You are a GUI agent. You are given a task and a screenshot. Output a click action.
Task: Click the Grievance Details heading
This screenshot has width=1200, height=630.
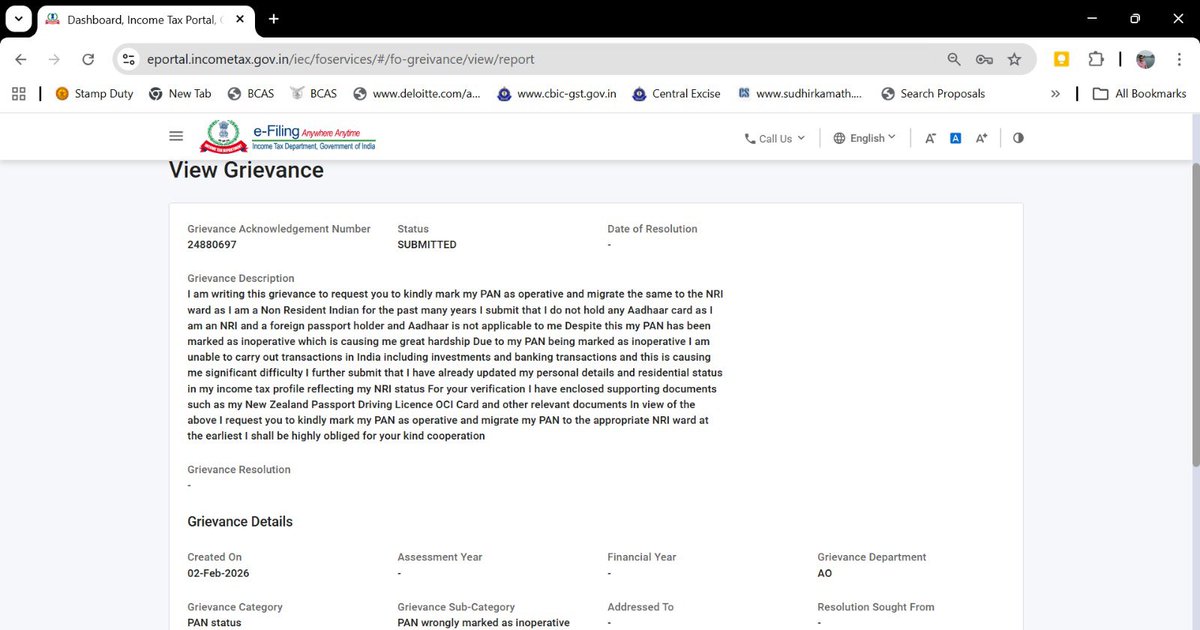[x=240, y=521]
